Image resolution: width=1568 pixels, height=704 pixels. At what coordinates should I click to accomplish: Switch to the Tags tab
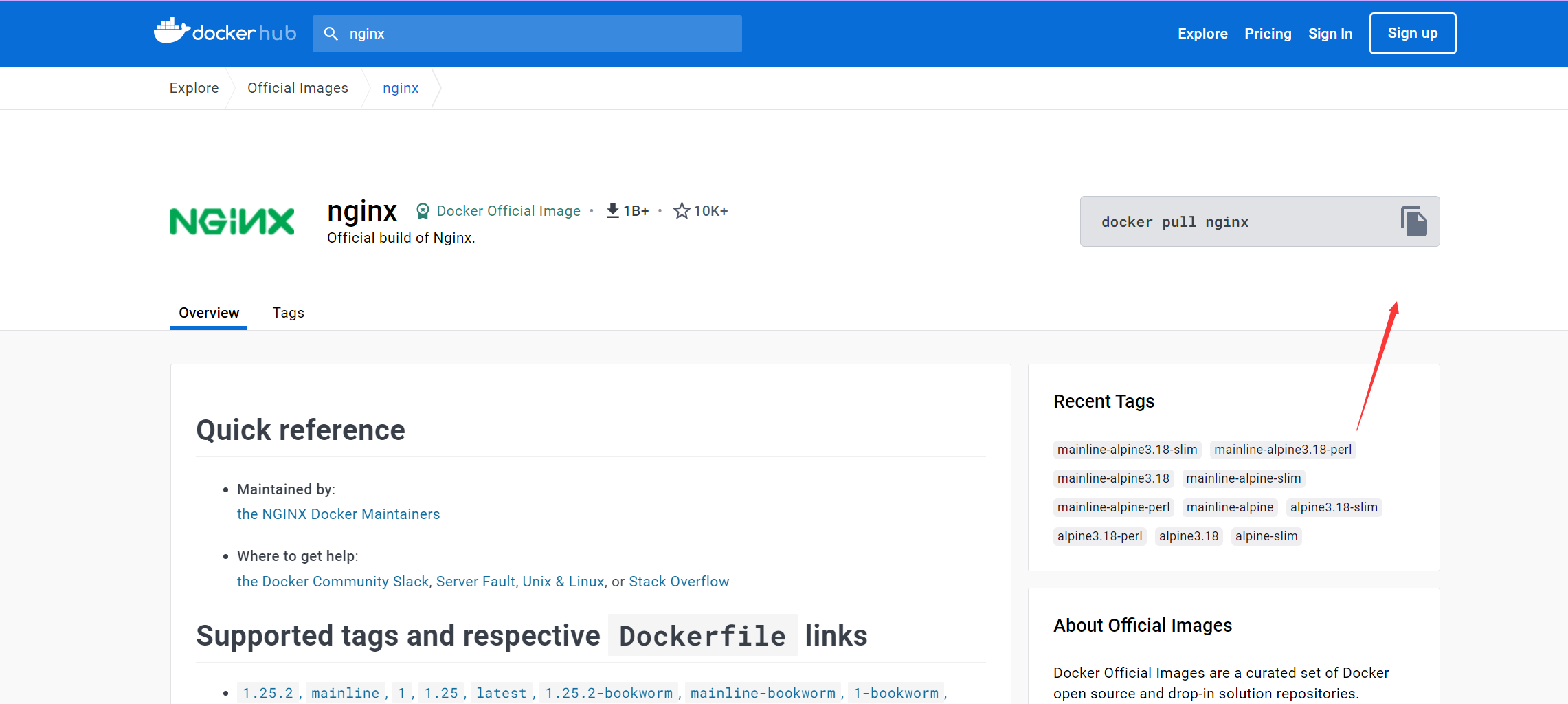(x=288, y=313)
